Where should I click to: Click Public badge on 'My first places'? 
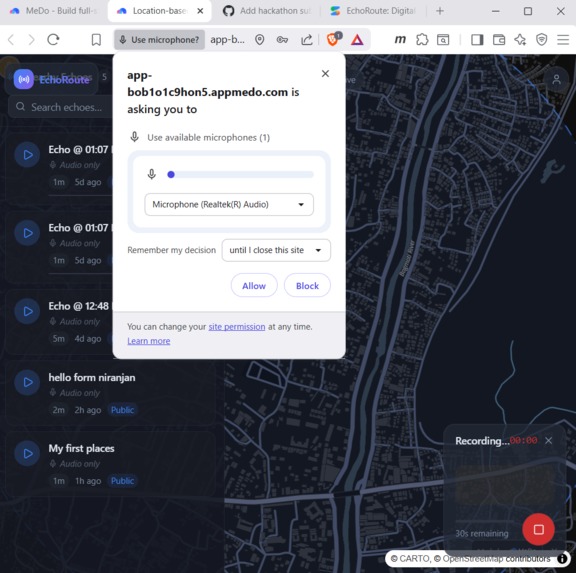pos(123,481)
